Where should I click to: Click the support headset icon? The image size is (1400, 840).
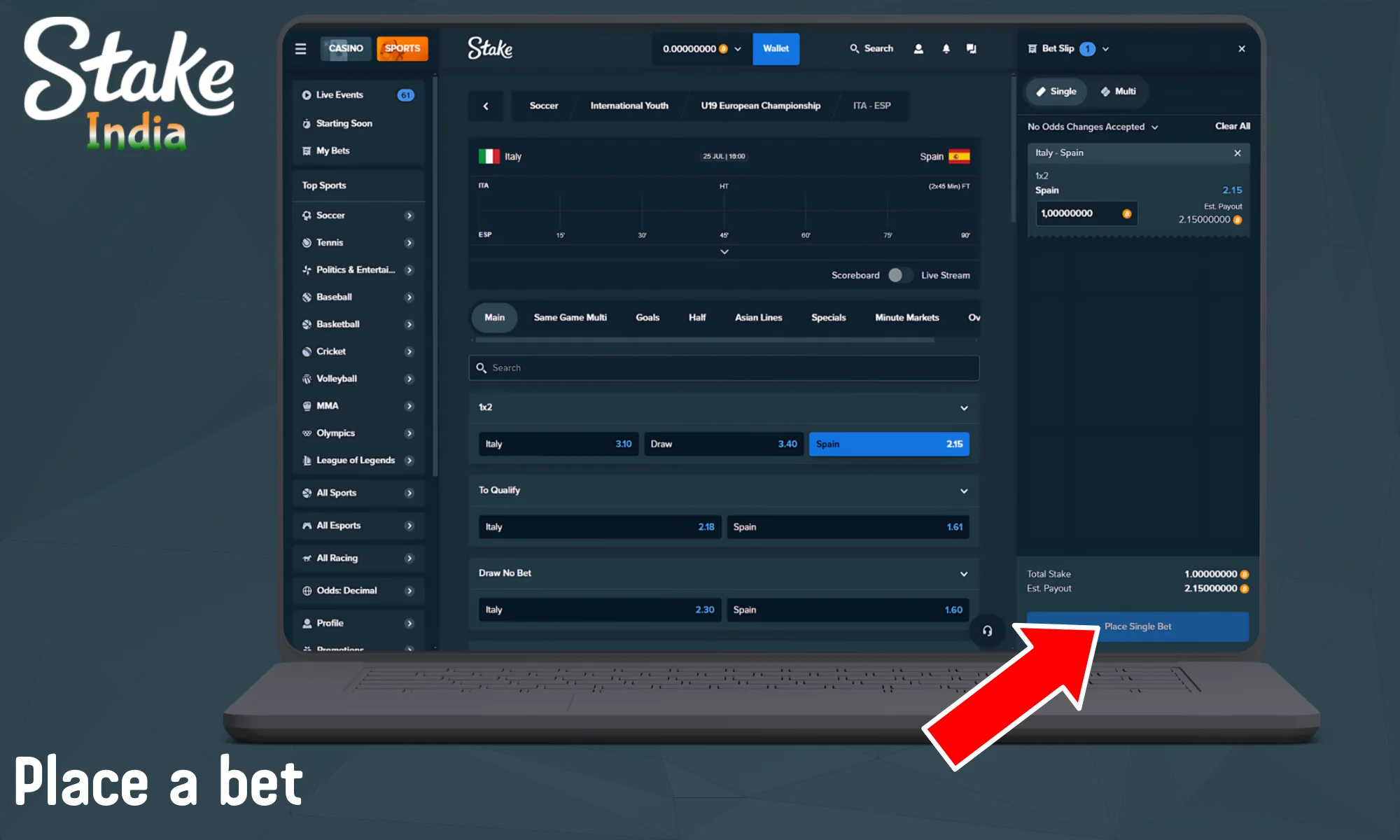tap(987, 631)
